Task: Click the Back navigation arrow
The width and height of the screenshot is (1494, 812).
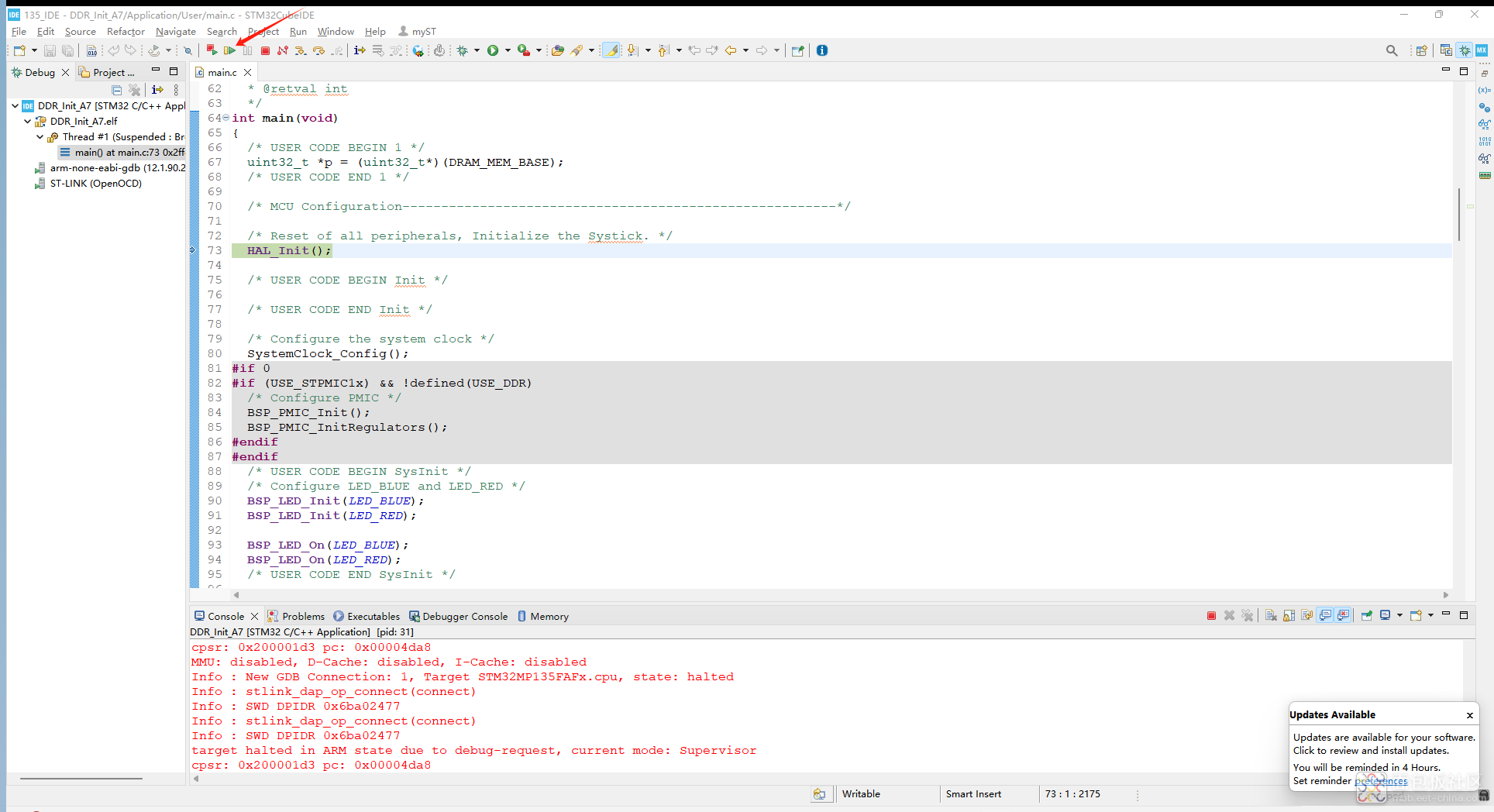Action: [x=731, y=50]
